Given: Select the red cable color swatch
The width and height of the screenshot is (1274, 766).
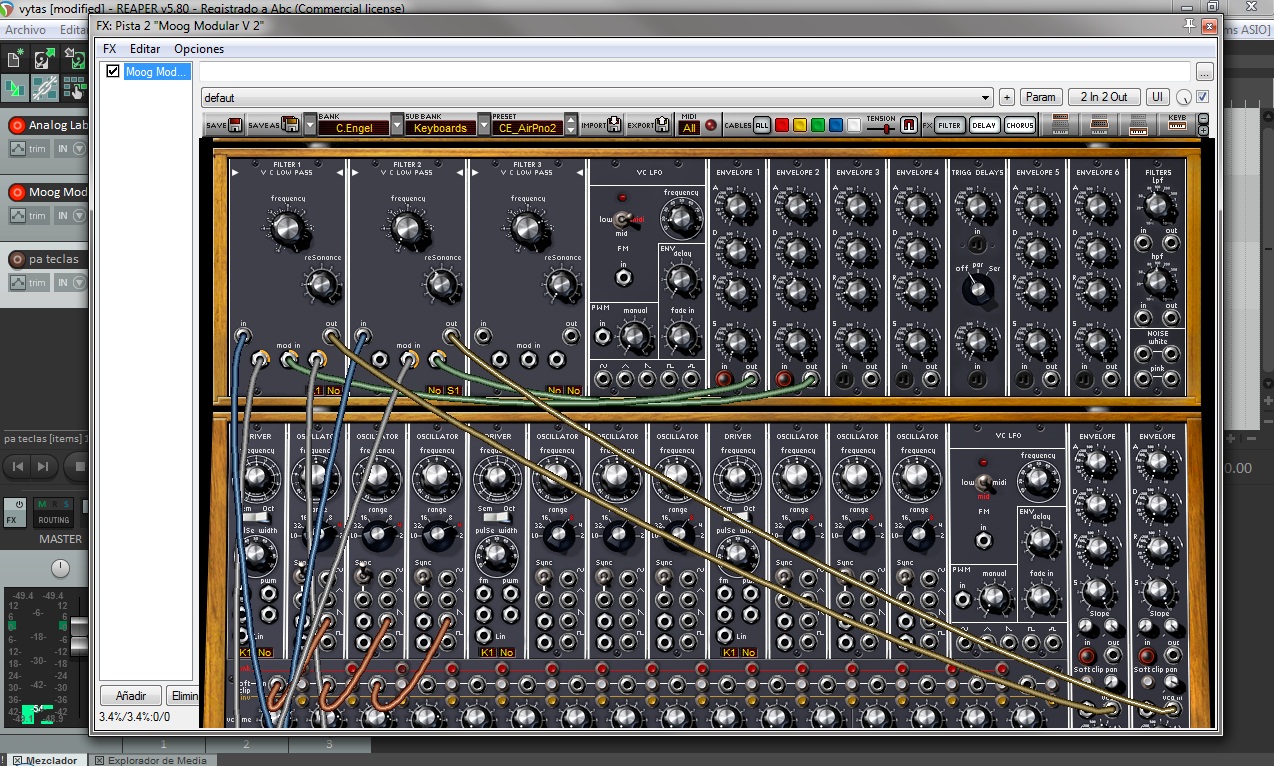Looking at the screenshot, I should [782, 125].
